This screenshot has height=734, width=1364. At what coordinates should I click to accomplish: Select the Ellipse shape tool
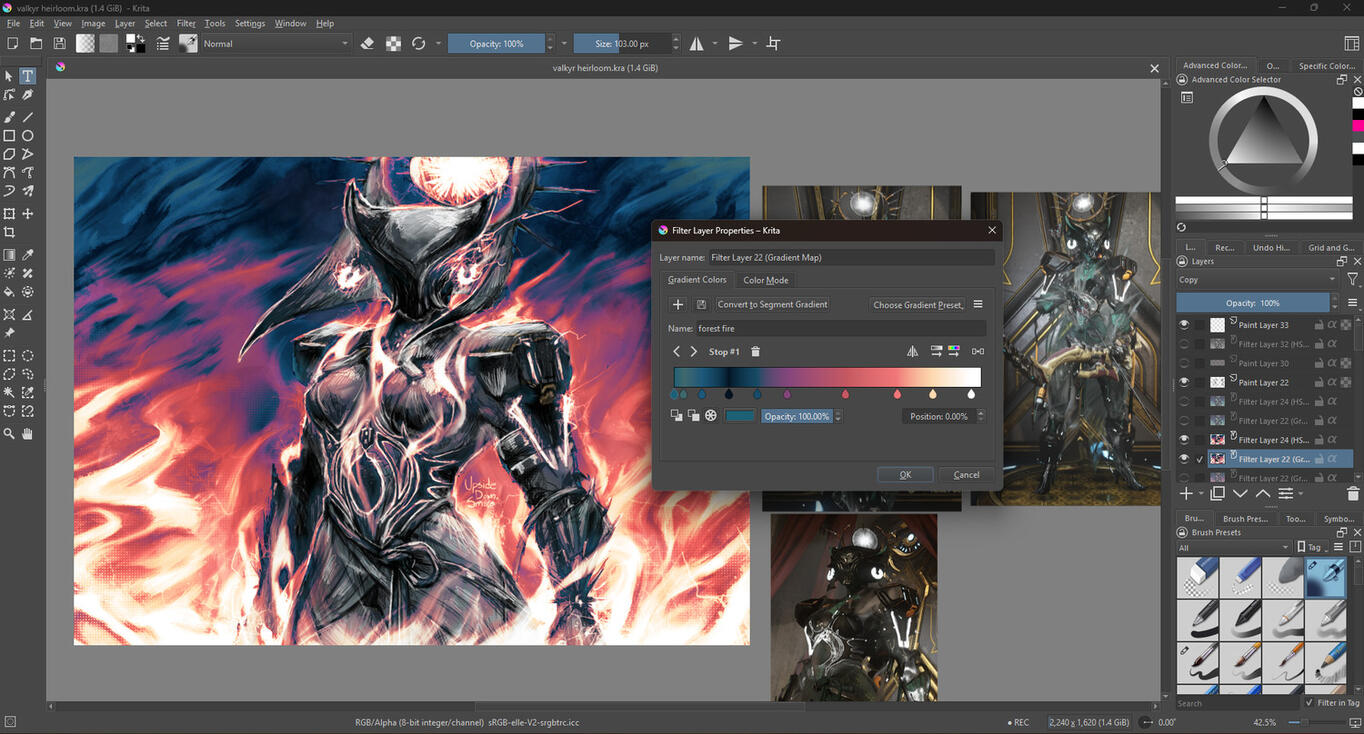point(28,136)
